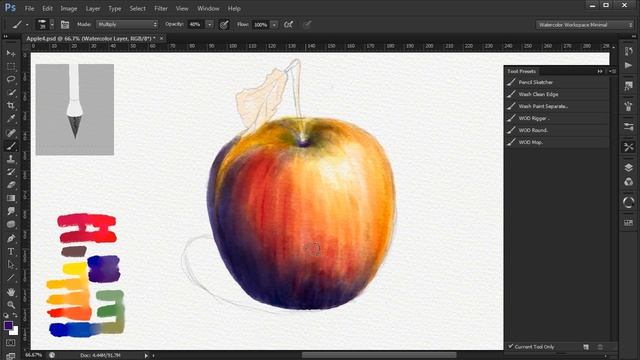Choose the Wash Clean Edge preset
640x360 pixels.
pos(557,94)
